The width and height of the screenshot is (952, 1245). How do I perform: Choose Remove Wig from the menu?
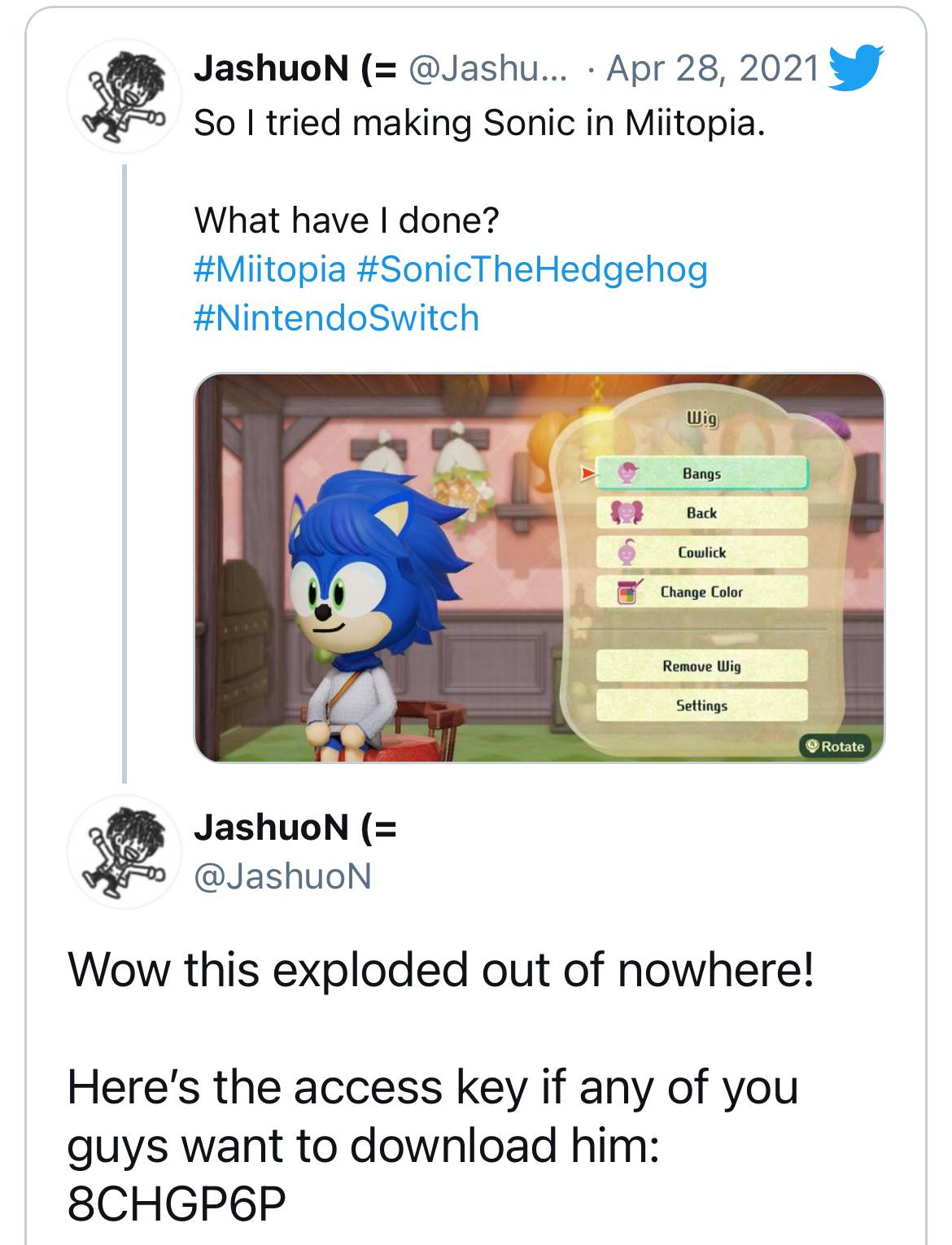[x=701, y=666]
